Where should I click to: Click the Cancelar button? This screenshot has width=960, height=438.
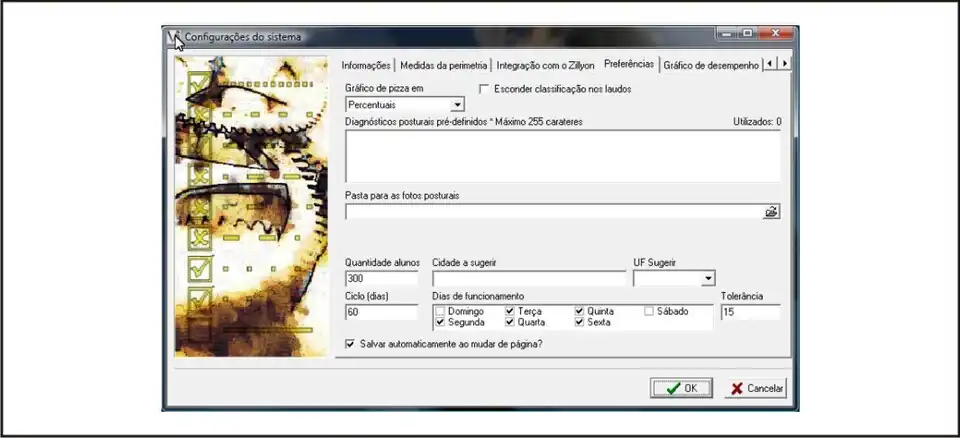755,388
